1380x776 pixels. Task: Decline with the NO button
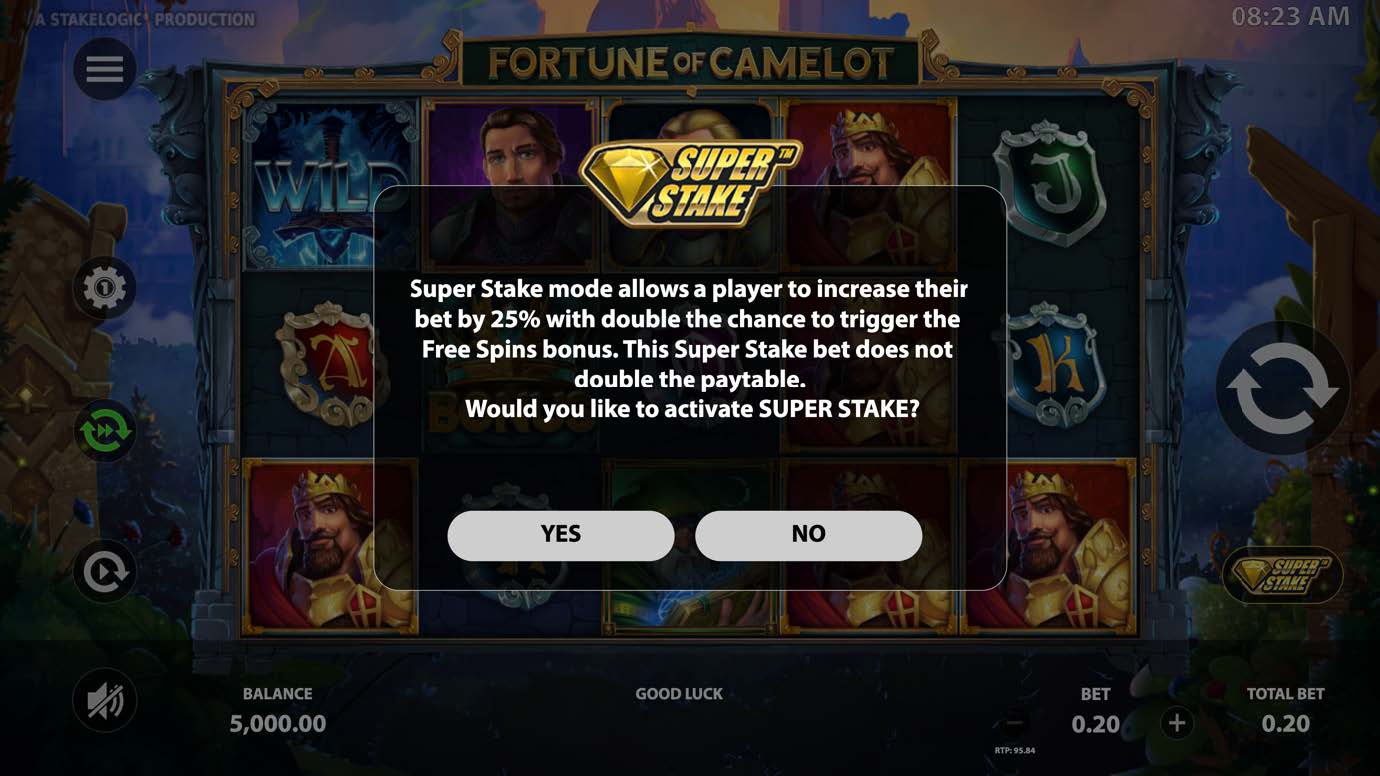808,535
